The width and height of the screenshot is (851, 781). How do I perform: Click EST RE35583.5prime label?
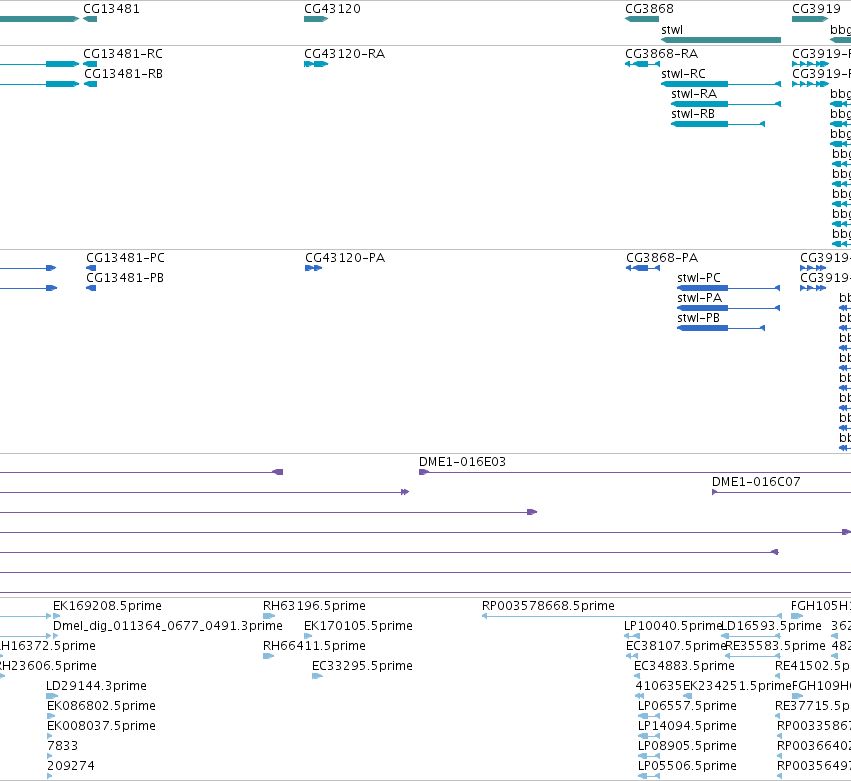pos(776,646)
